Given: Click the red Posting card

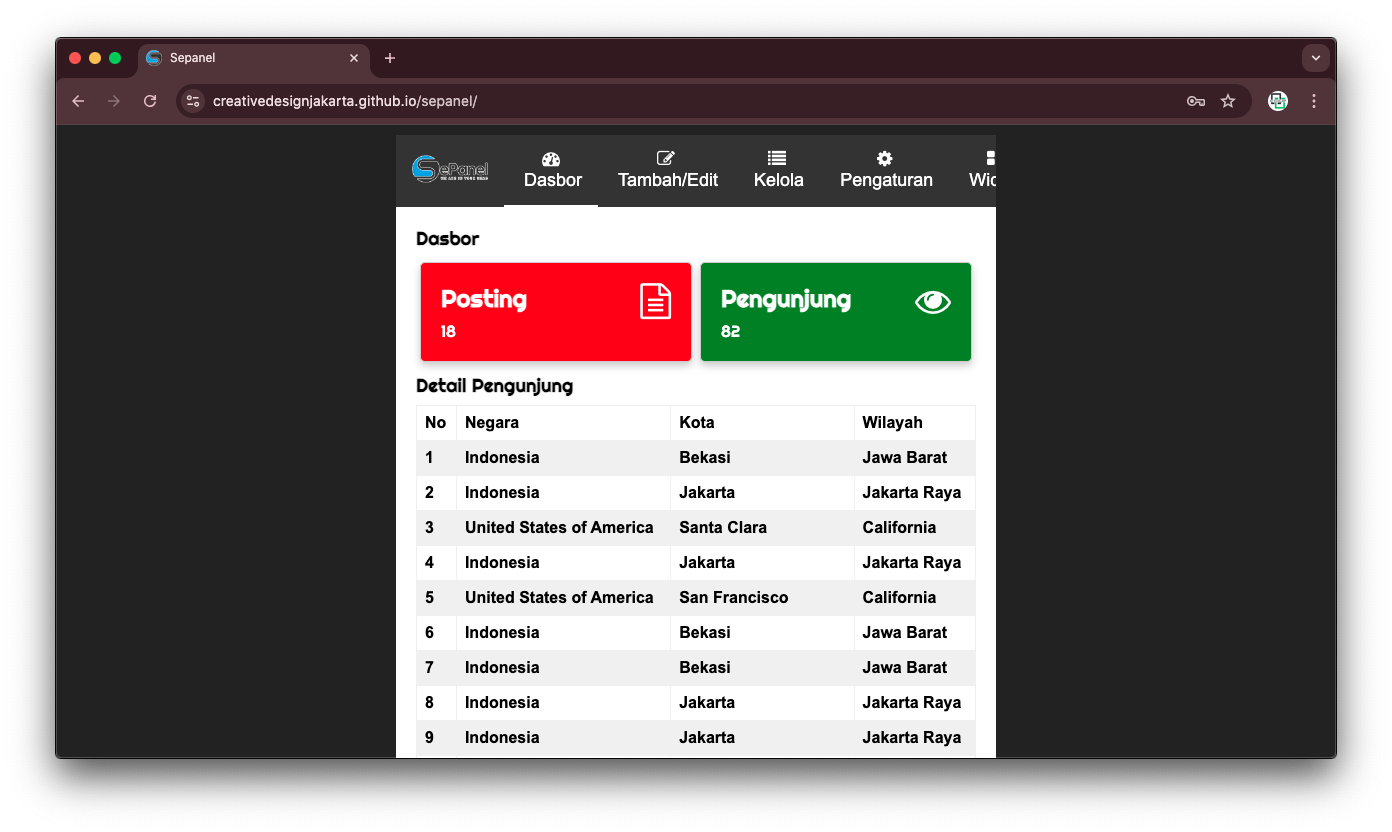Looking at the screenshot, I should tap(556, 312).
